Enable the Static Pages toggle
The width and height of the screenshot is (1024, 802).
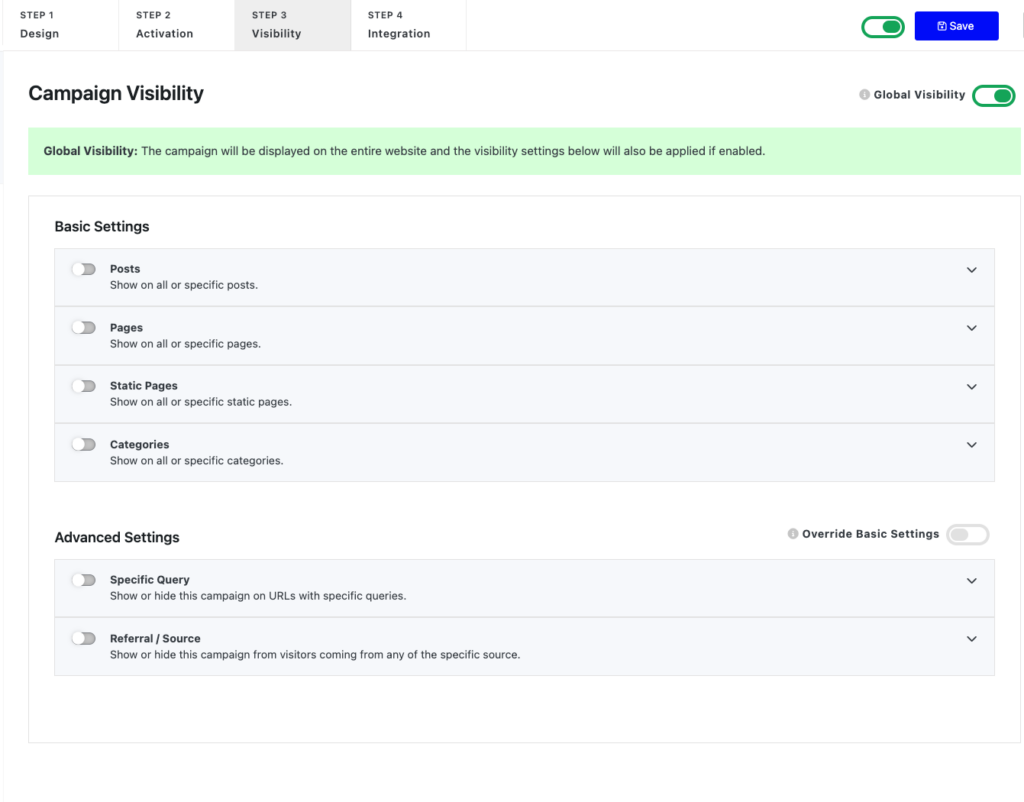pyautogui.click(x=84, y=386)
